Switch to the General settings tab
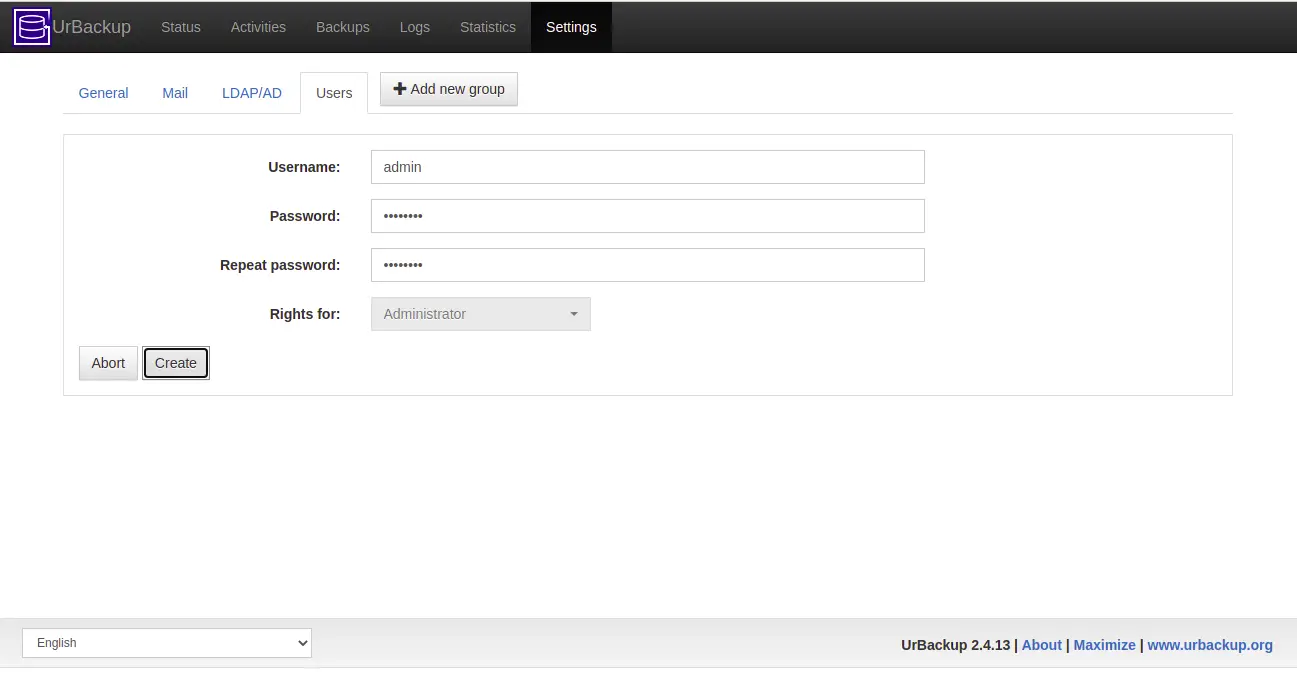 103,93
